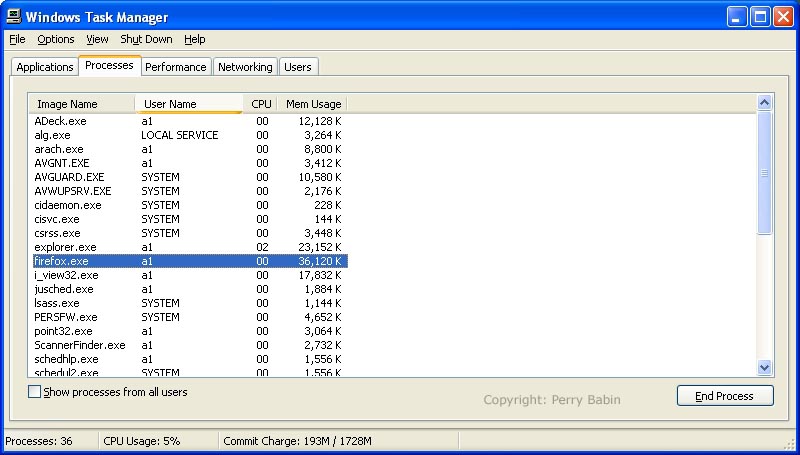
Task: Enable Show processes from all users
Action: coord(34,392)
